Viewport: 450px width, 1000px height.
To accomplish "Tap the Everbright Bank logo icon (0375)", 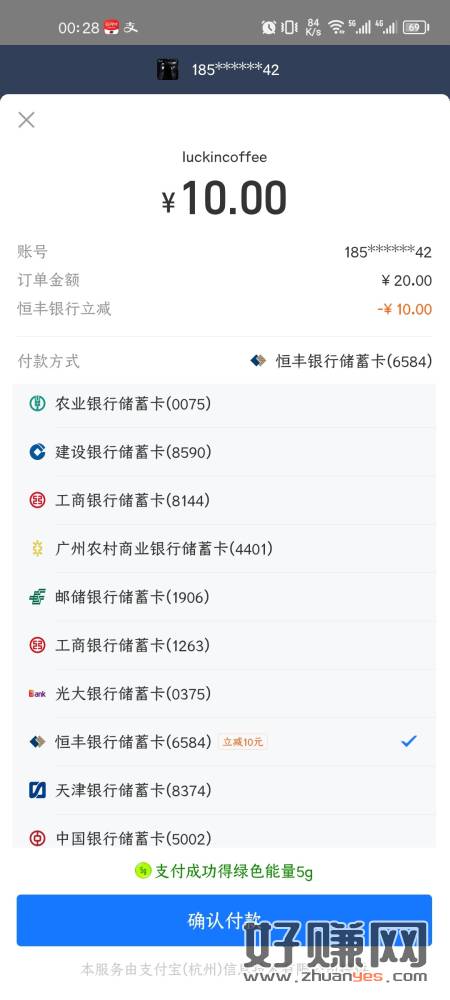I will tap(38, 694).
